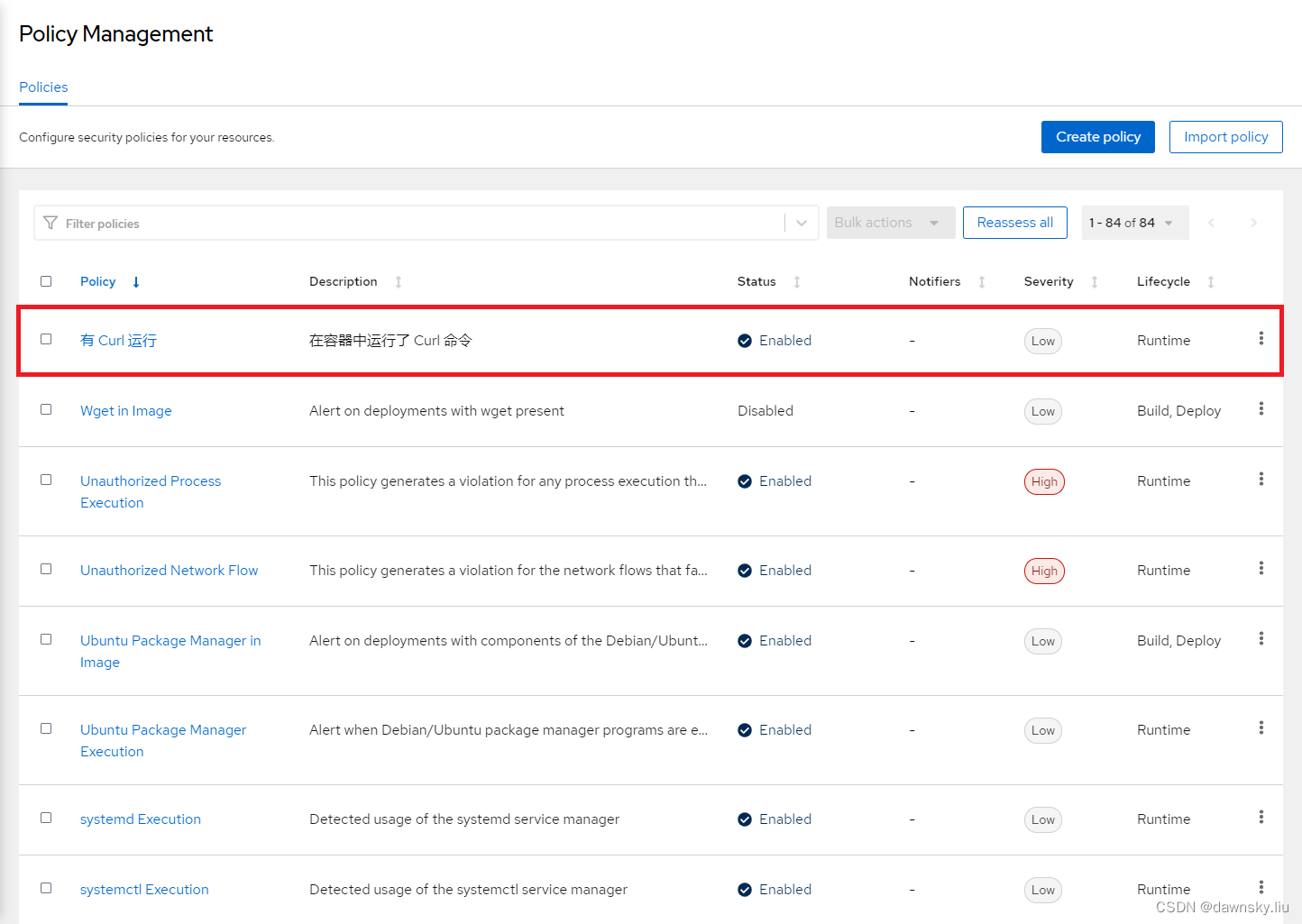Open kebab menu for Wget in Image row
Viewport: 1302px width, 924px height.
click(1261, 408)
